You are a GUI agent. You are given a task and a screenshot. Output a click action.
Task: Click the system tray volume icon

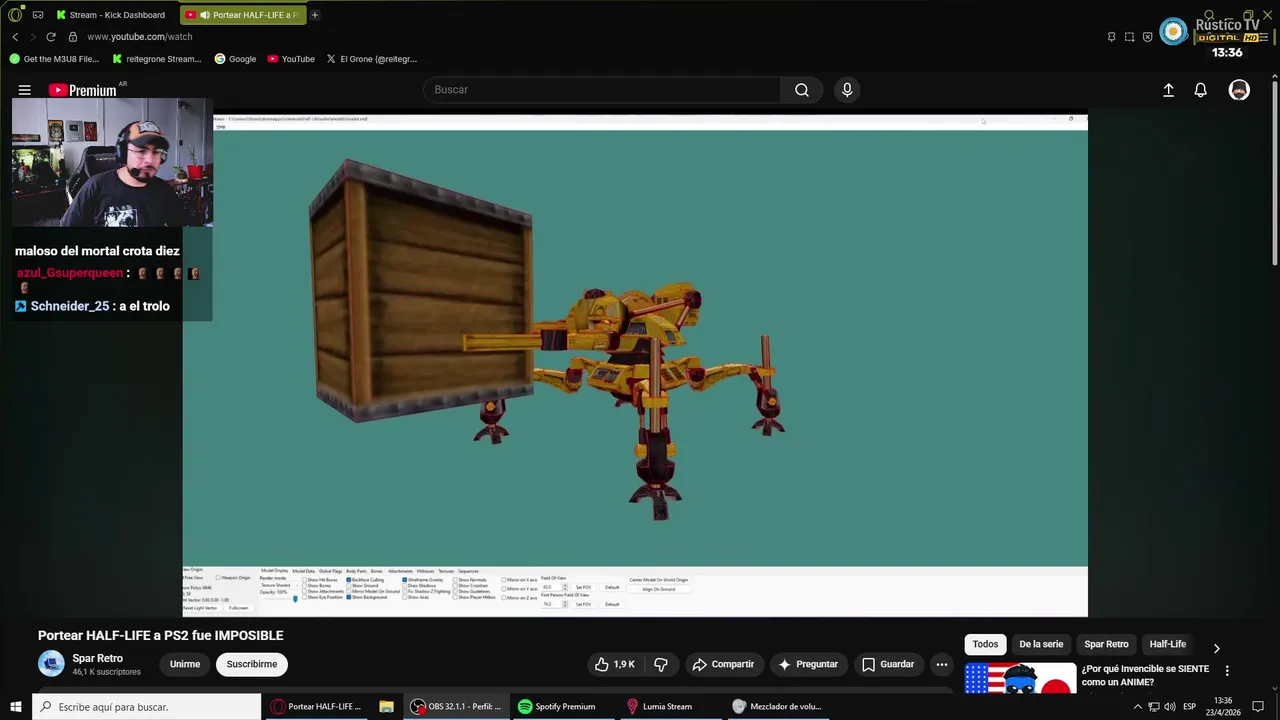coord(1170,706)
